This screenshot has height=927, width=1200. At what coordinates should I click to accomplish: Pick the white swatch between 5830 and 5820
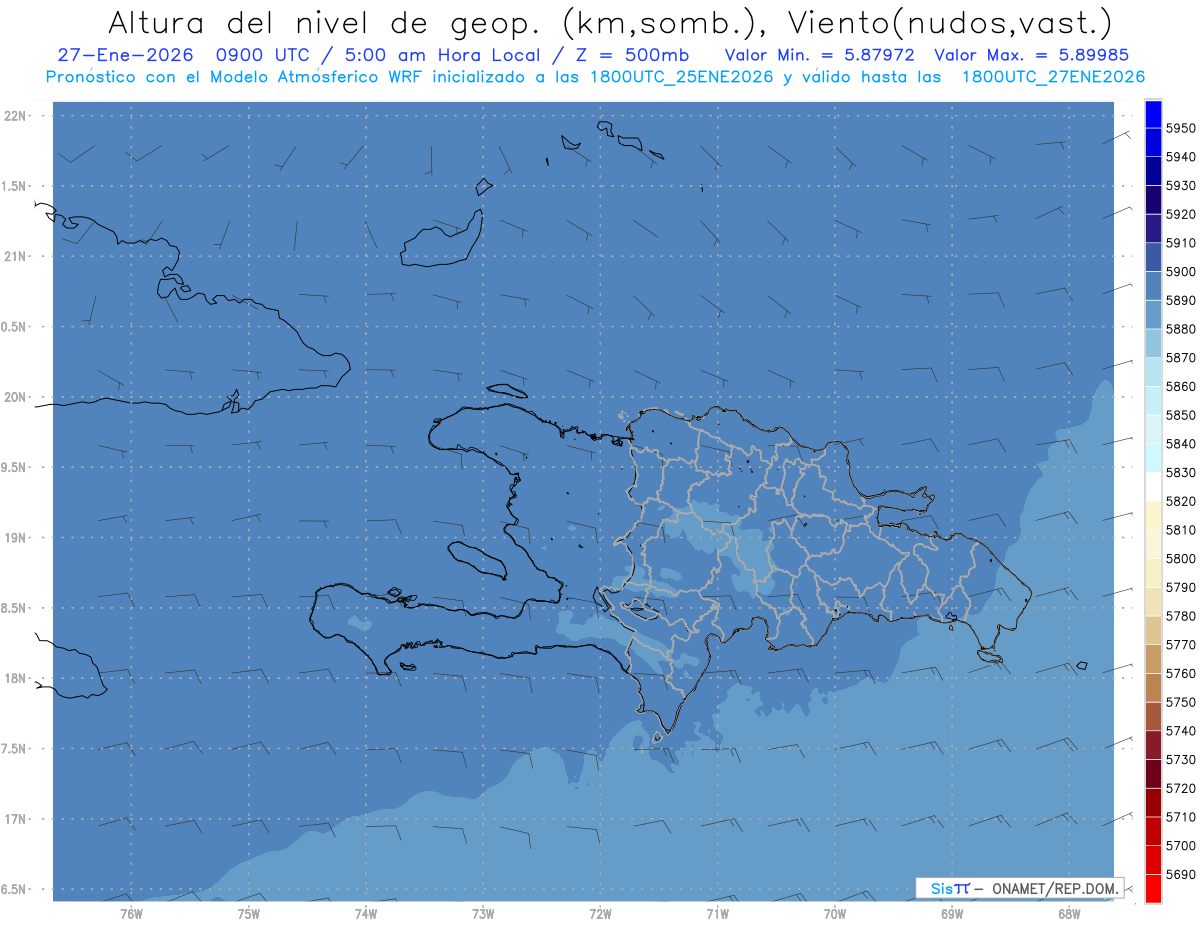click(x=1153, y=486)
